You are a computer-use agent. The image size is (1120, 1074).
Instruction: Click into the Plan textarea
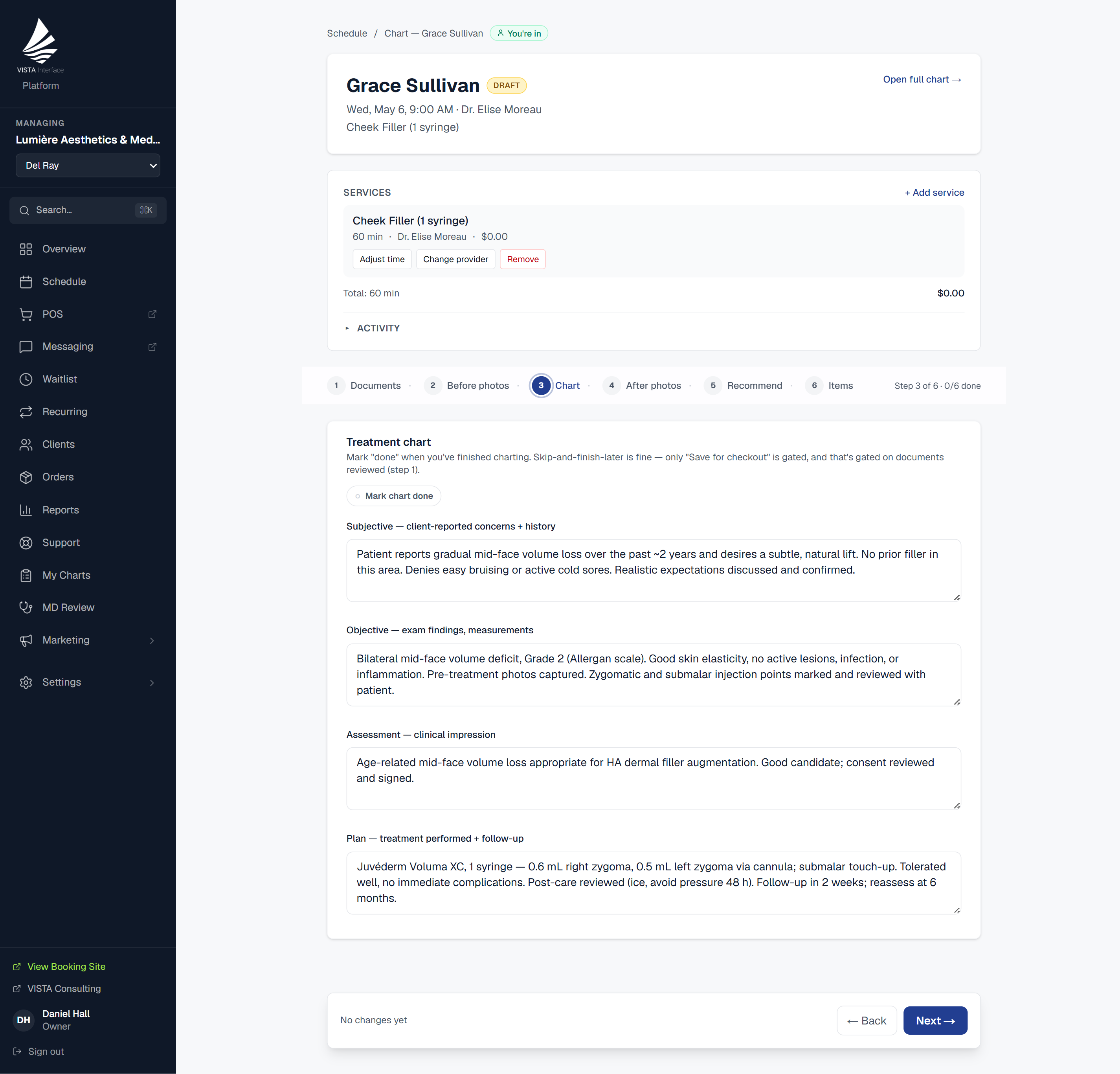click(653, 883)
